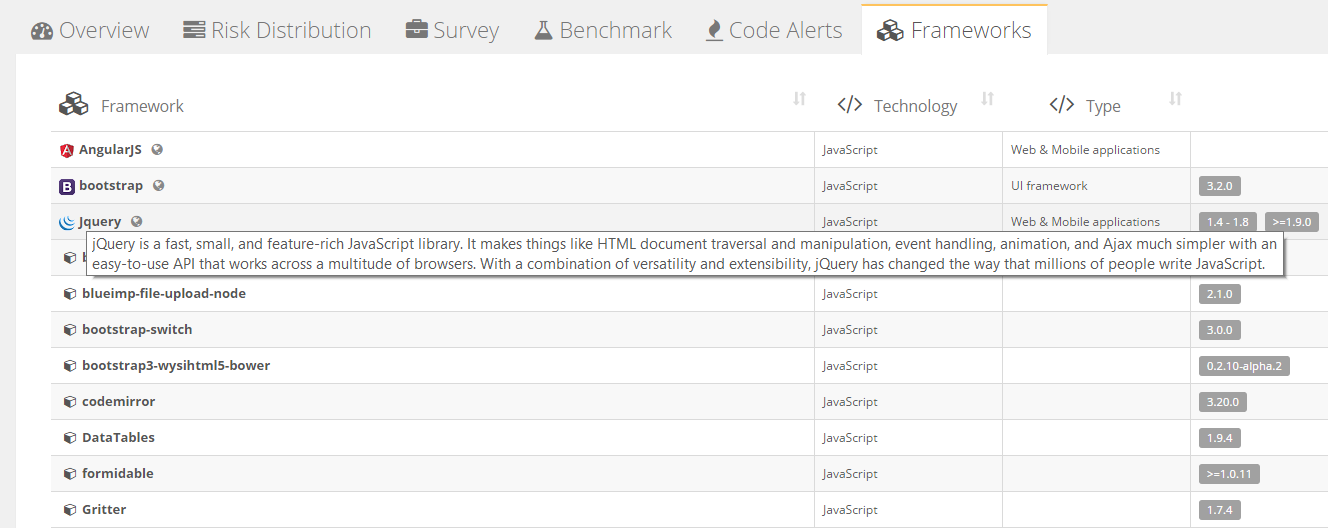
Task: Click the 3.20.0 version badge
Action: pos(1223,402)
